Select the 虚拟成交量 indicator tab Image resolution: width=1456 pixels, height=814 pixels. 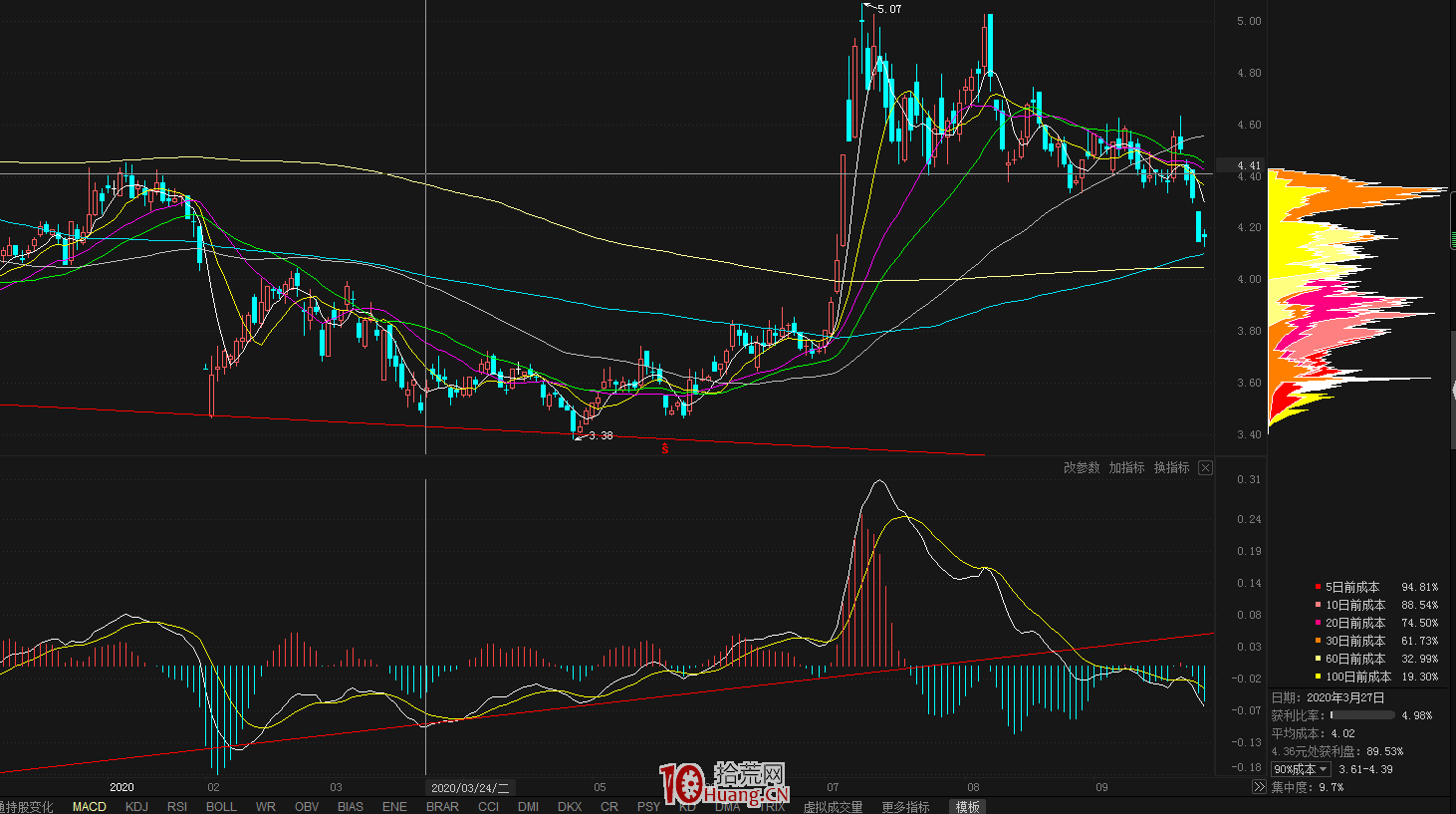833,807
